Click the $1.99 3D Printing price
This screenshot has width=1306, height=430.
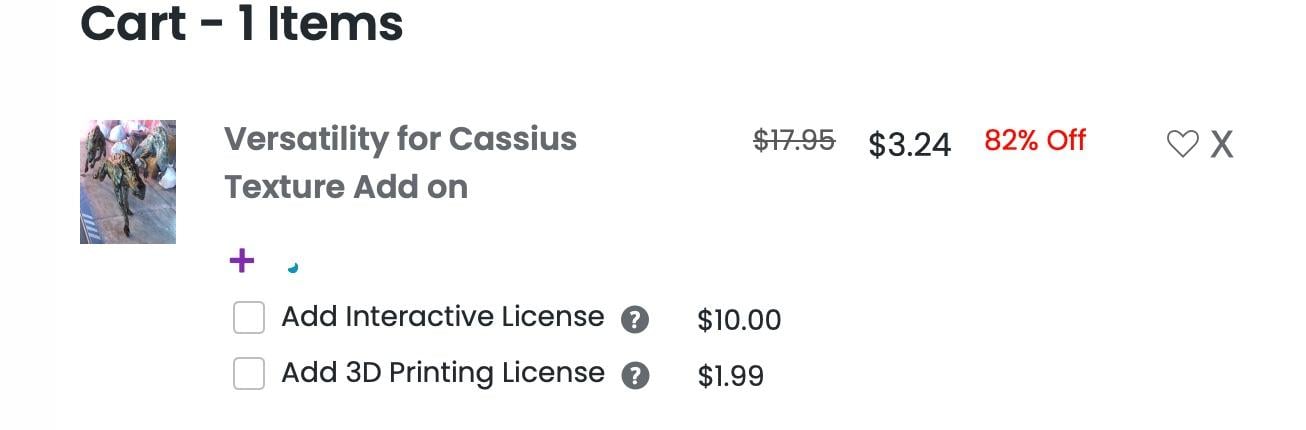click(730, 376)
